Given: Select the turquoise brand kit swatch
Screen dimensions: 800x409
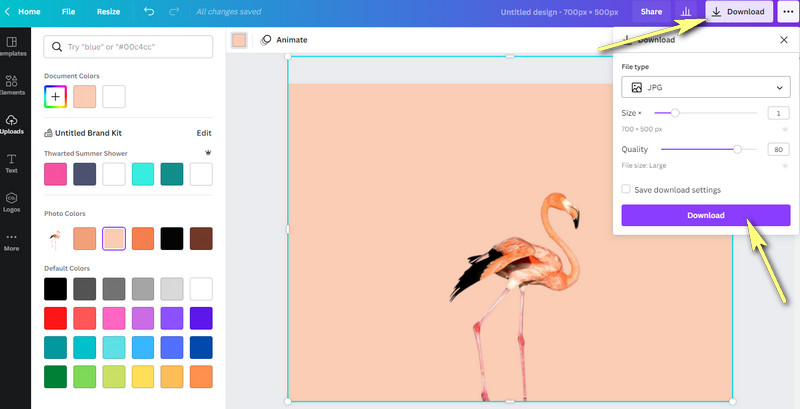Looking at the screenshot, I should point(143,174).
